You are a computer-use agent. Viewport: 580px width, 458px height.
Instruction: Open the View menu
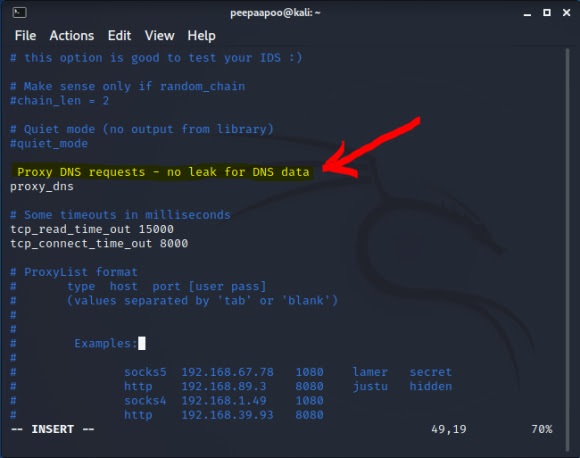[x=159, y=36]
